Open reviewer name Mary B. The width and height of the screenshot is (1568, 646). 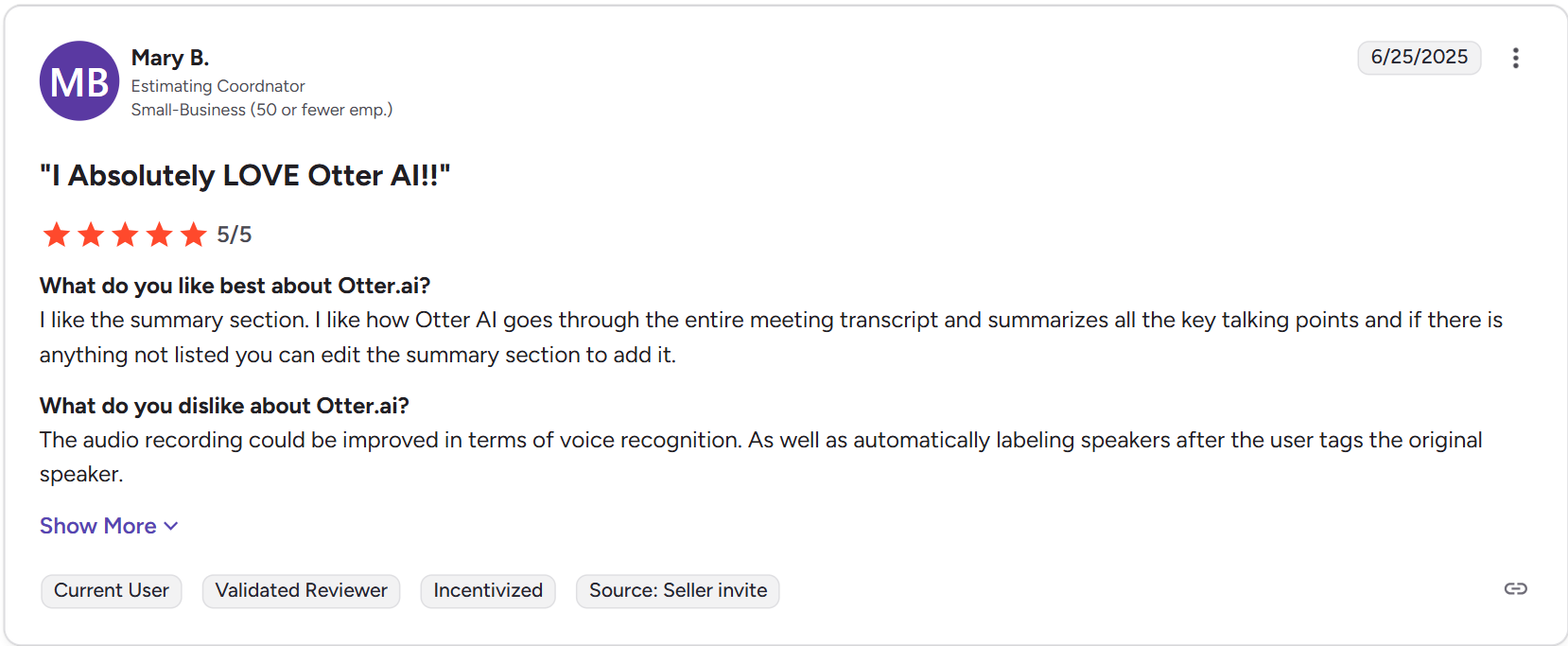click(x=170, y=58)
